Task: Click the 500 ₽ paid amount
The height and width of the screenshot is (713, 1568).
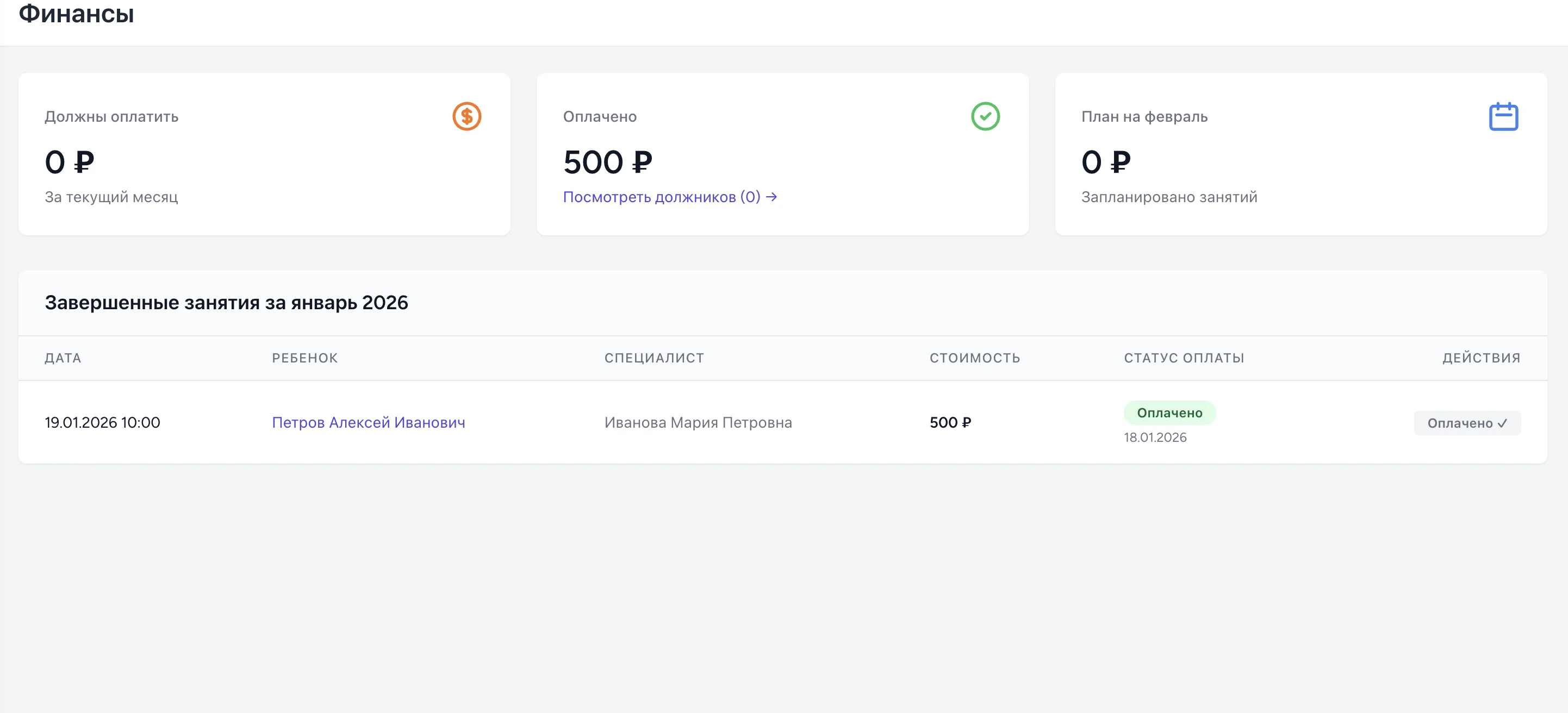Action: pyautogui.click(x=607, y=162)
